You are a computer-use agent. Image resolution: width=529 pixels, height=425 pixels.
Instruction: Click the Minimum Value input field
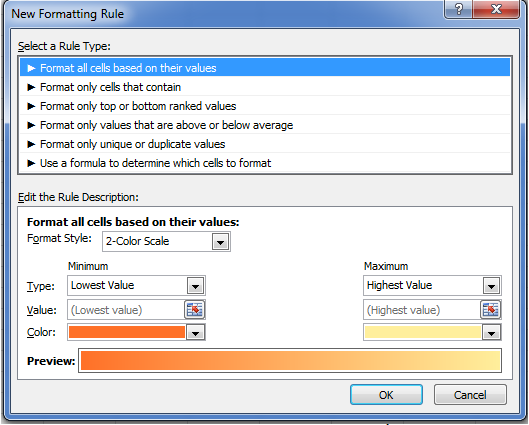coord(126,310)
